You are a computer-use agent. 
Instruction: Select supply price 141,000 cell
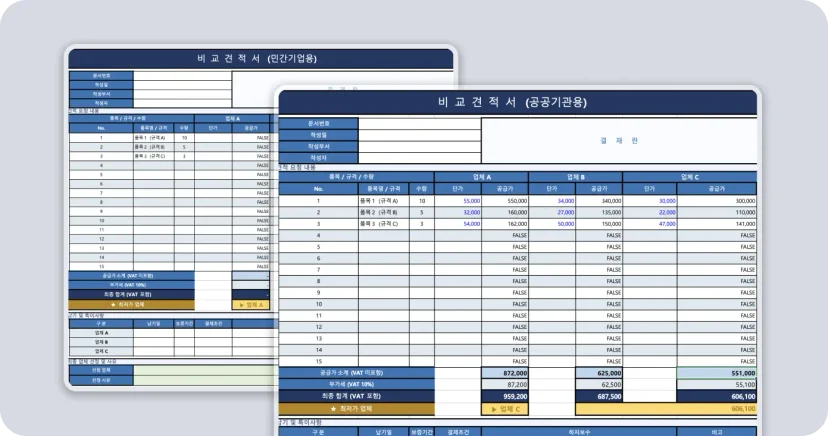pos(717,224)
